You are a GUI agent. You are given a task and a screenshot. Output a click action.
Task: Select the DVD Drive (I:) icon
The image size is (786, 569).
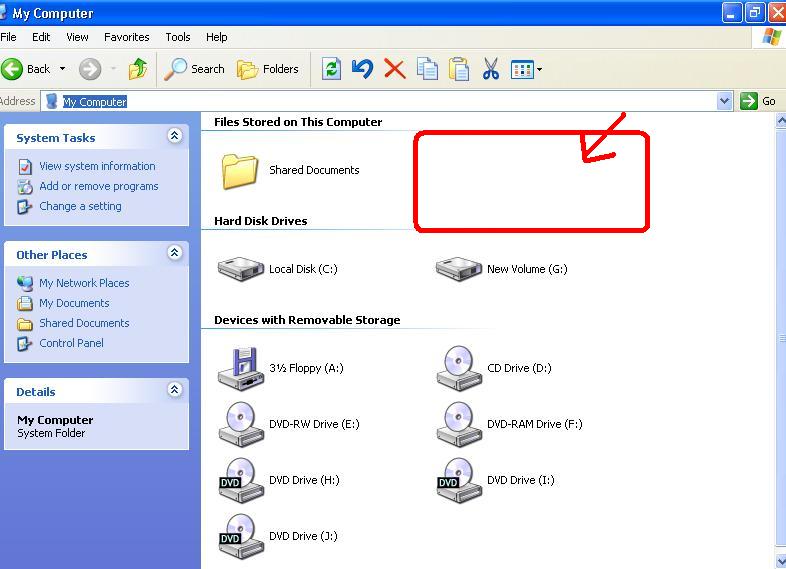click(x=459, y=481)
